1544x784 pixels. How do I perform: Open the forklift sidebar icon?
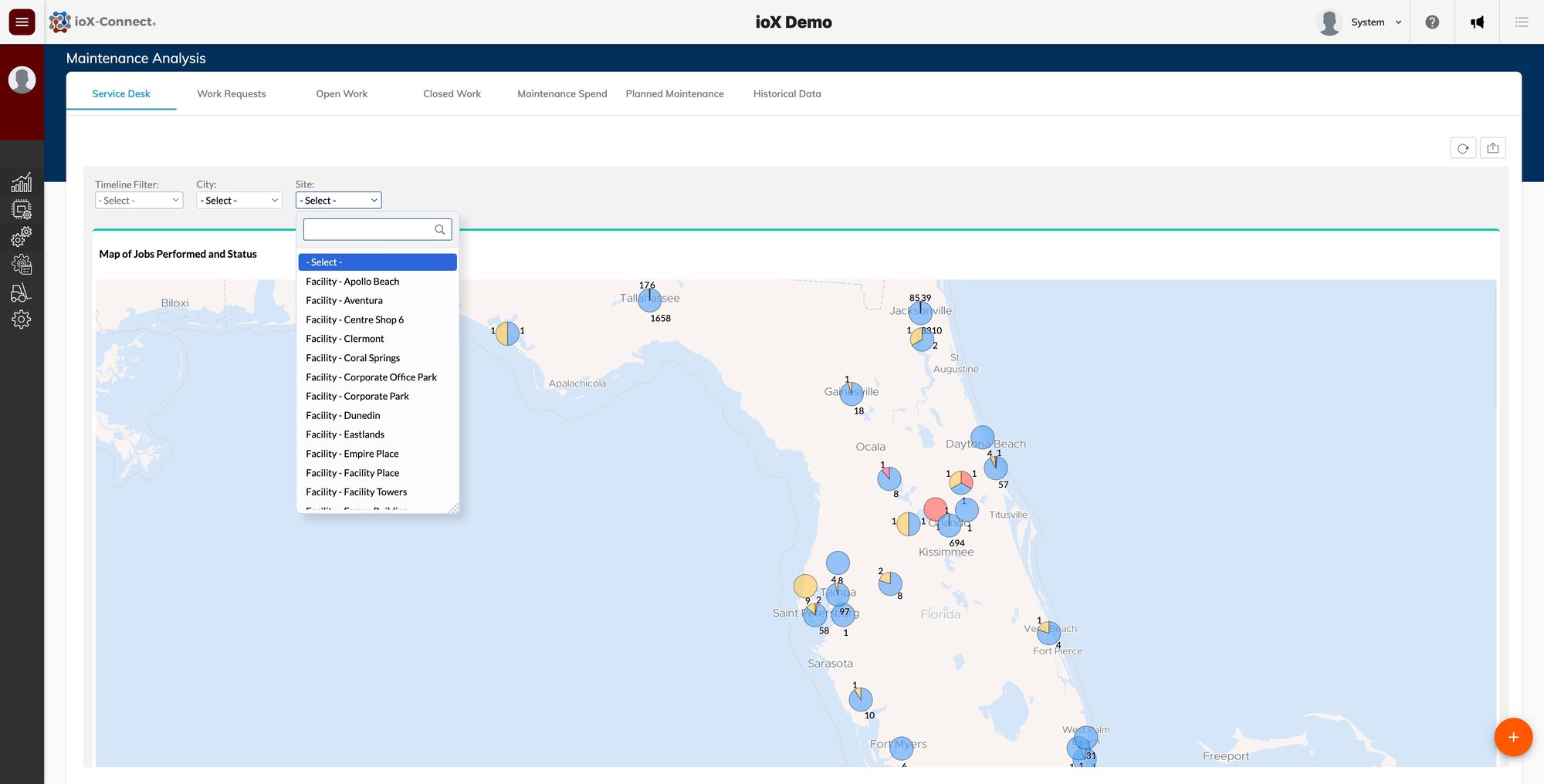coord(22,292)
